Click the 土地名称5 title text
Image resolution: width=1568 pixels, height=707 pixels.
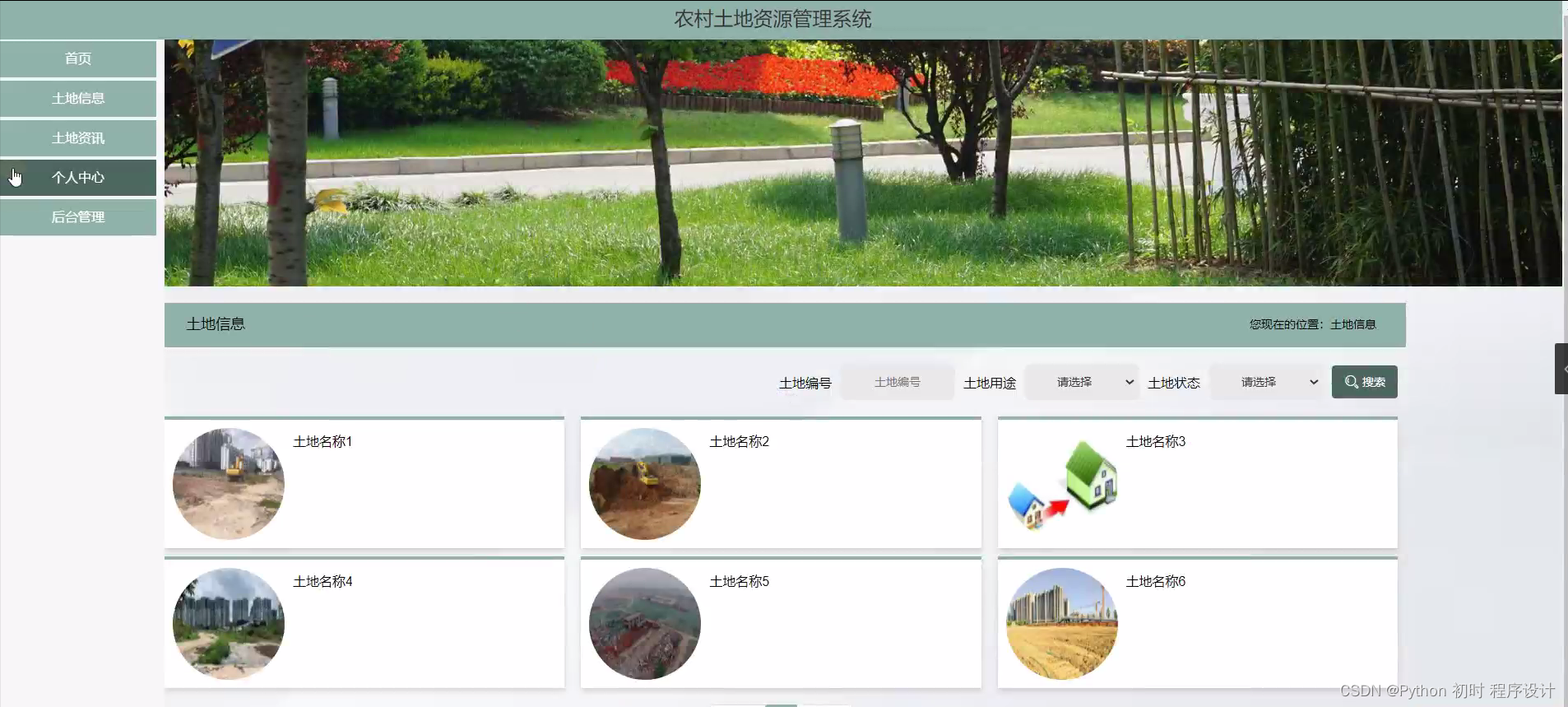tap(740, 582)
